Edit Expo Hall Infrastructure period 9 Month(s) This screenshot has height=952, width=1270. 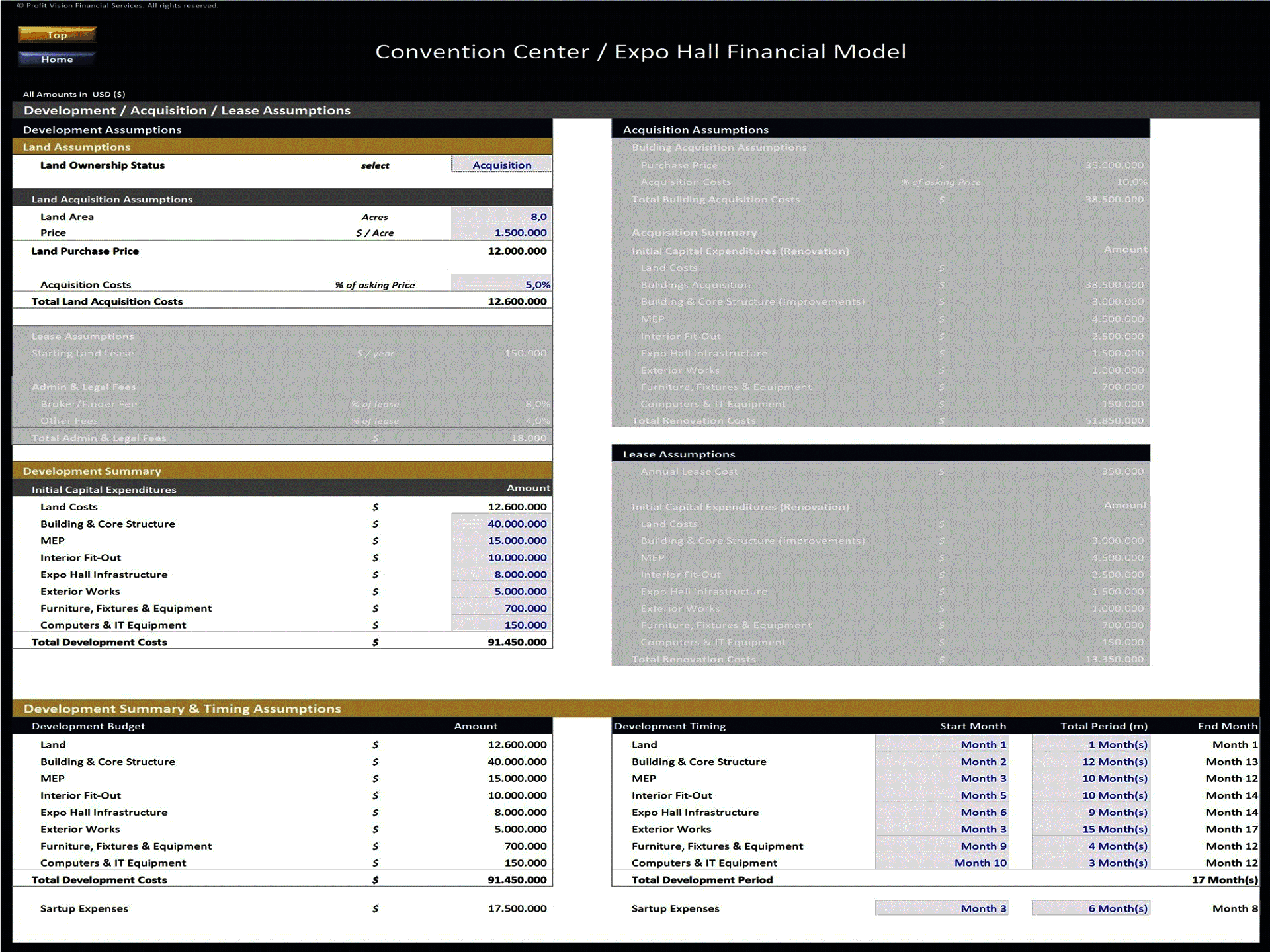click(x=1091, y=813)
